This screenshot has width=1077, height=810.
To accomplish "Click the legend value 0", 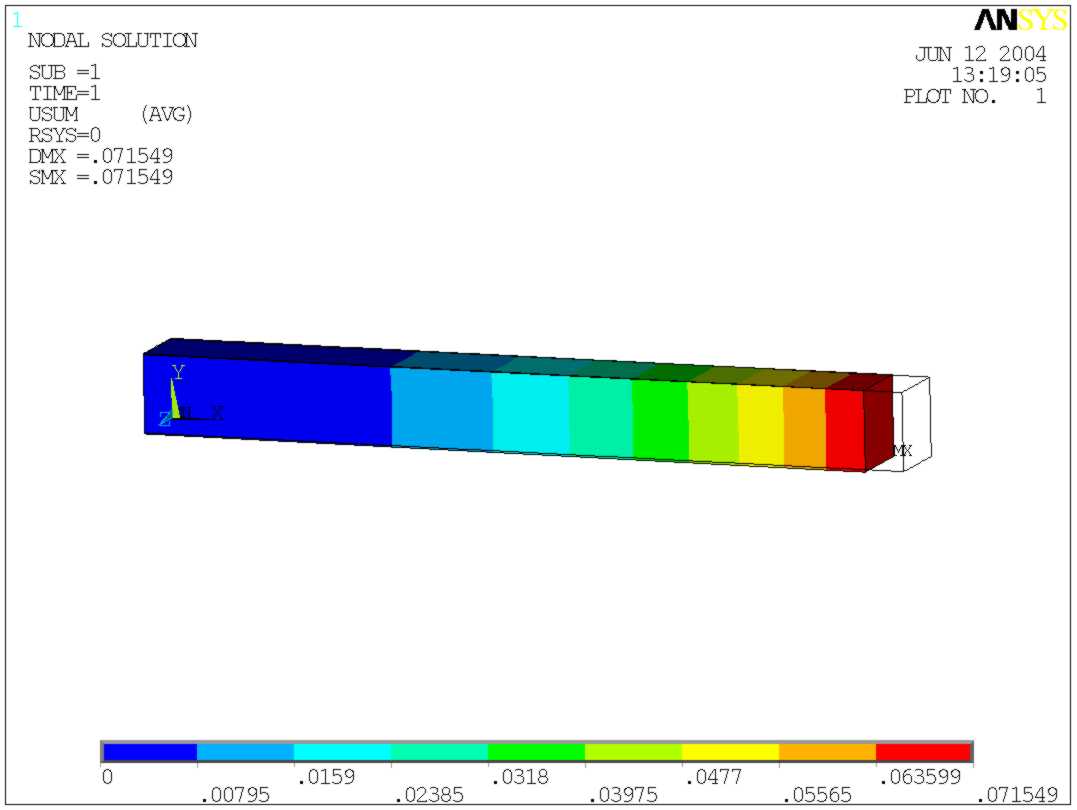I will click(x=107, y=777).
